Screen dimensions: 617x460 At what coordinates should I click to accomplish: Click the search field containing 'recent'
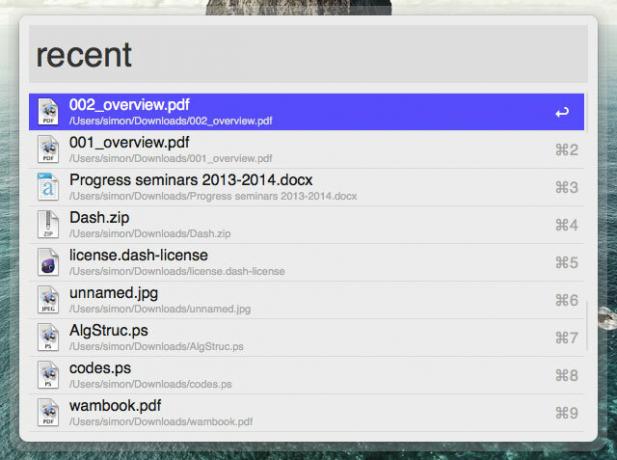pyautogui.click(x=308, y=54)
